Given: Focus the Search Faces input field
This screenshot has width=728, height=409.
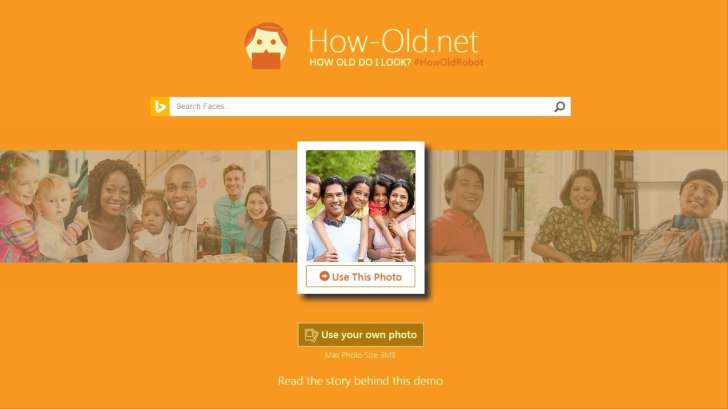Looking at the screenshot, I should [x=361, y=107].
